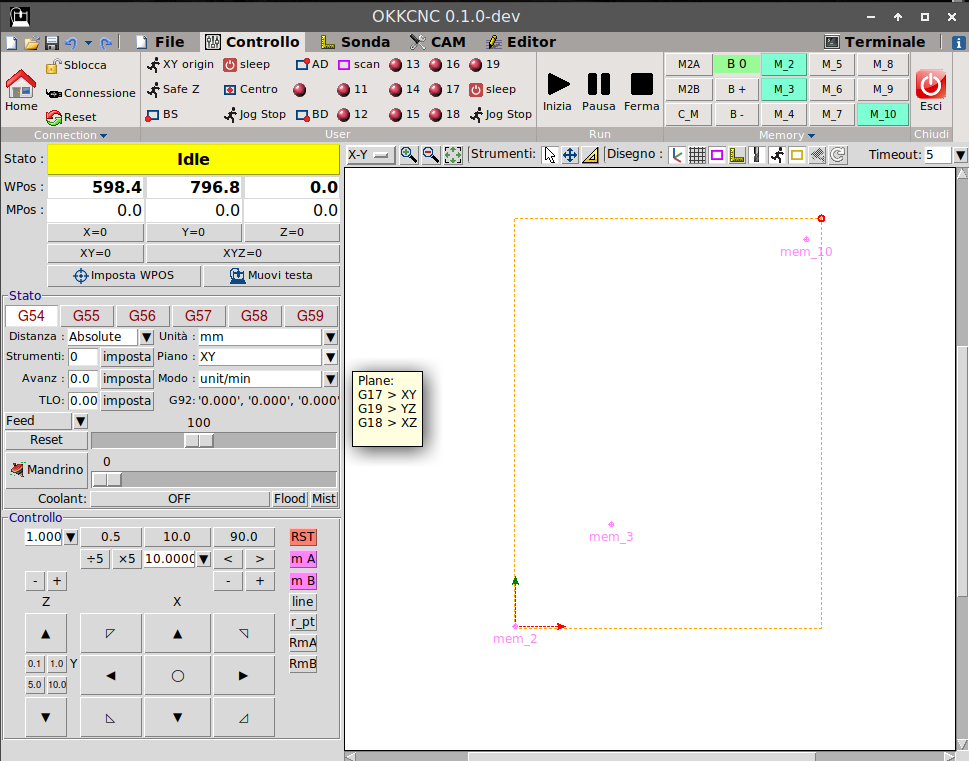The width and height of the screenshot is (969, 761).
Task: Click the Feed override slider handle
Action: (x=199, y=441)
